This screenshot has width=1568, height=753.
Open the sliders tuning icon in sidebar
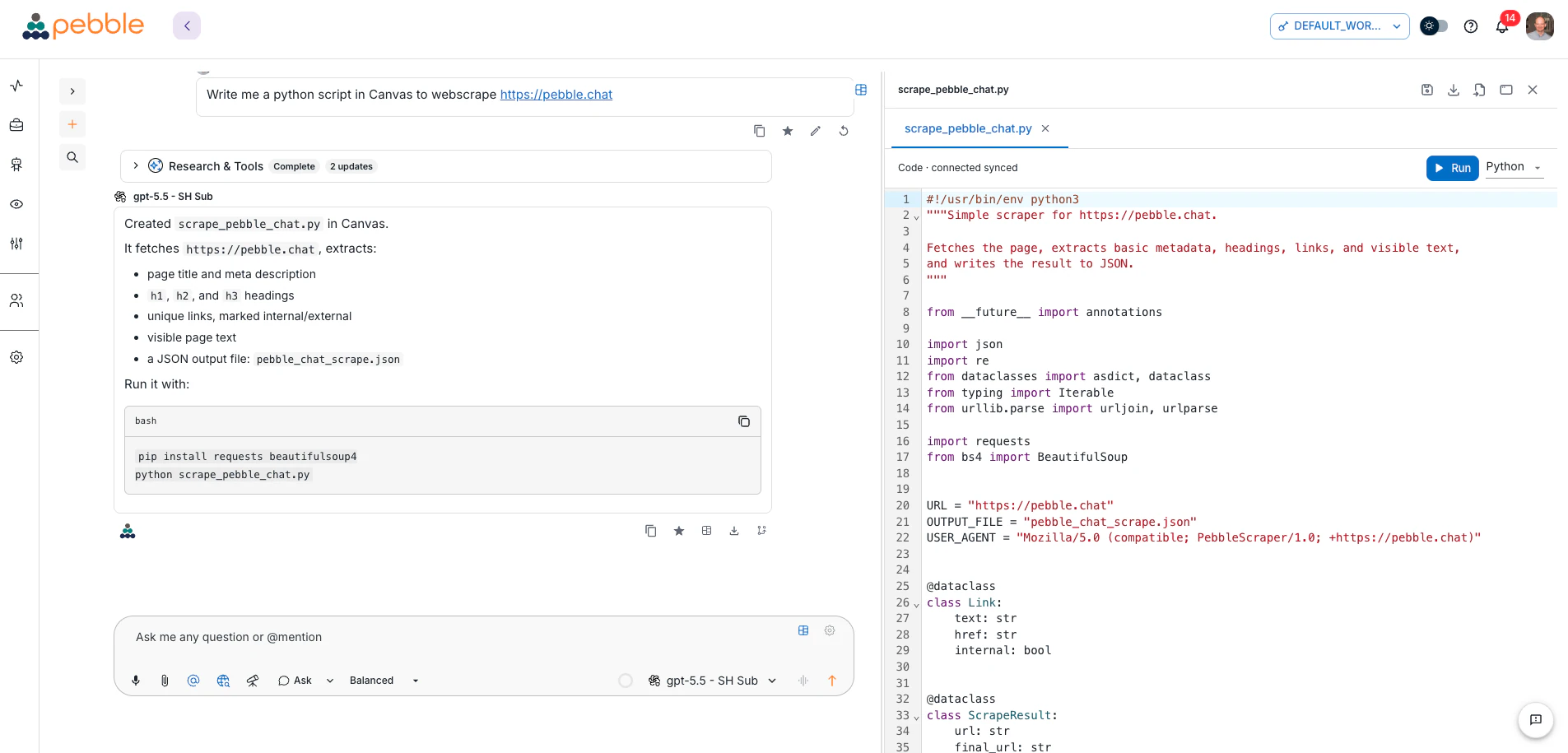click(16, 244)
